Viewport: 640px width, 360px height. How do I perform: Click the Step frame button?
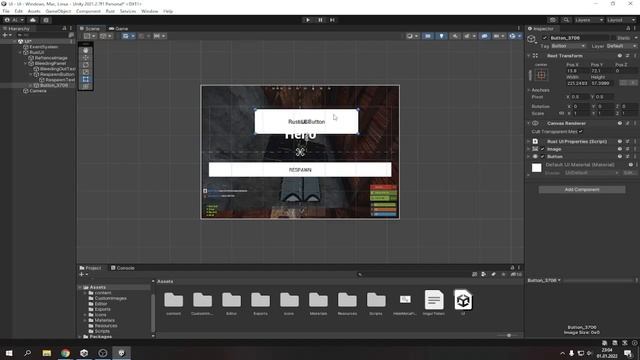(332, 20)
